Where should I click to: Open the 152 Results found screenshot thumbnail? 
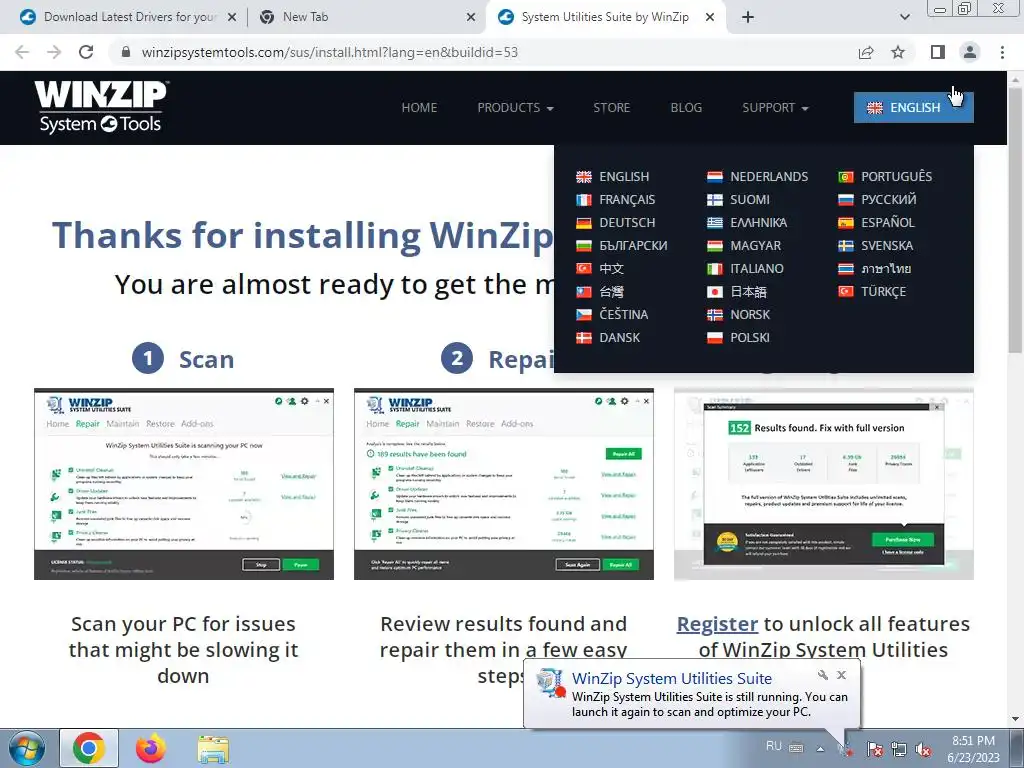coord(824,484)
